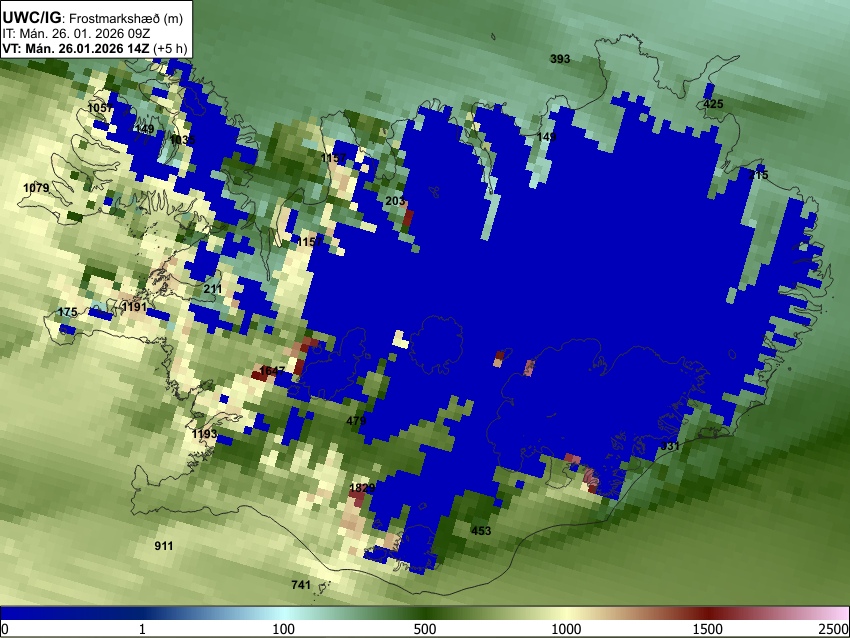Click the legend label 1500
This screenshot has height=638, width=850.
(707, 629)
